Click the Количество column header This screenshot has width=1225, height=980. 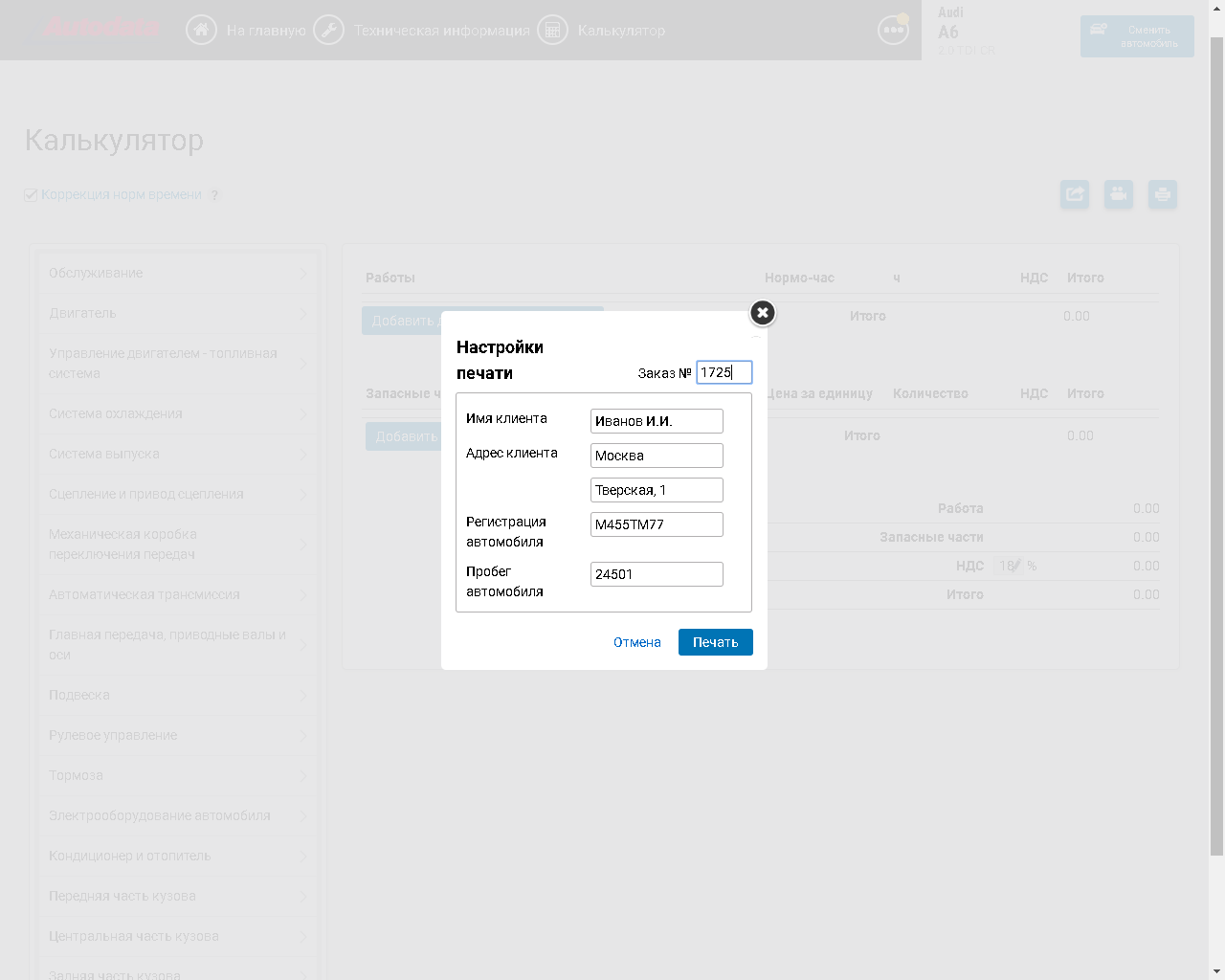[x=930, y=393]
